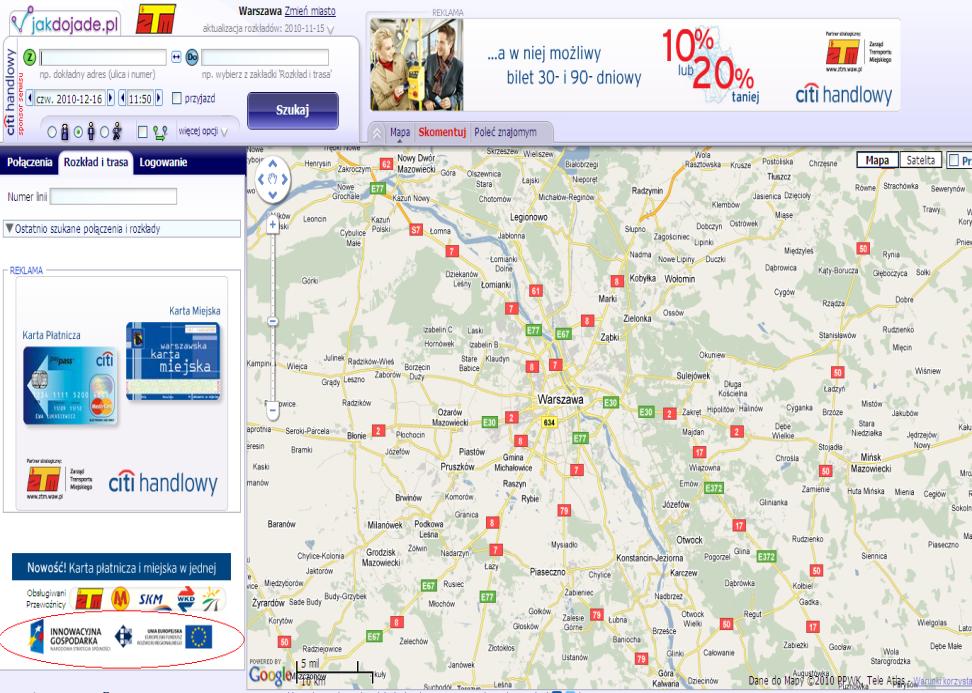
Task: Click the Koleje Mazowieckie carrier logo after WKD
Action: tap(213, 599)
